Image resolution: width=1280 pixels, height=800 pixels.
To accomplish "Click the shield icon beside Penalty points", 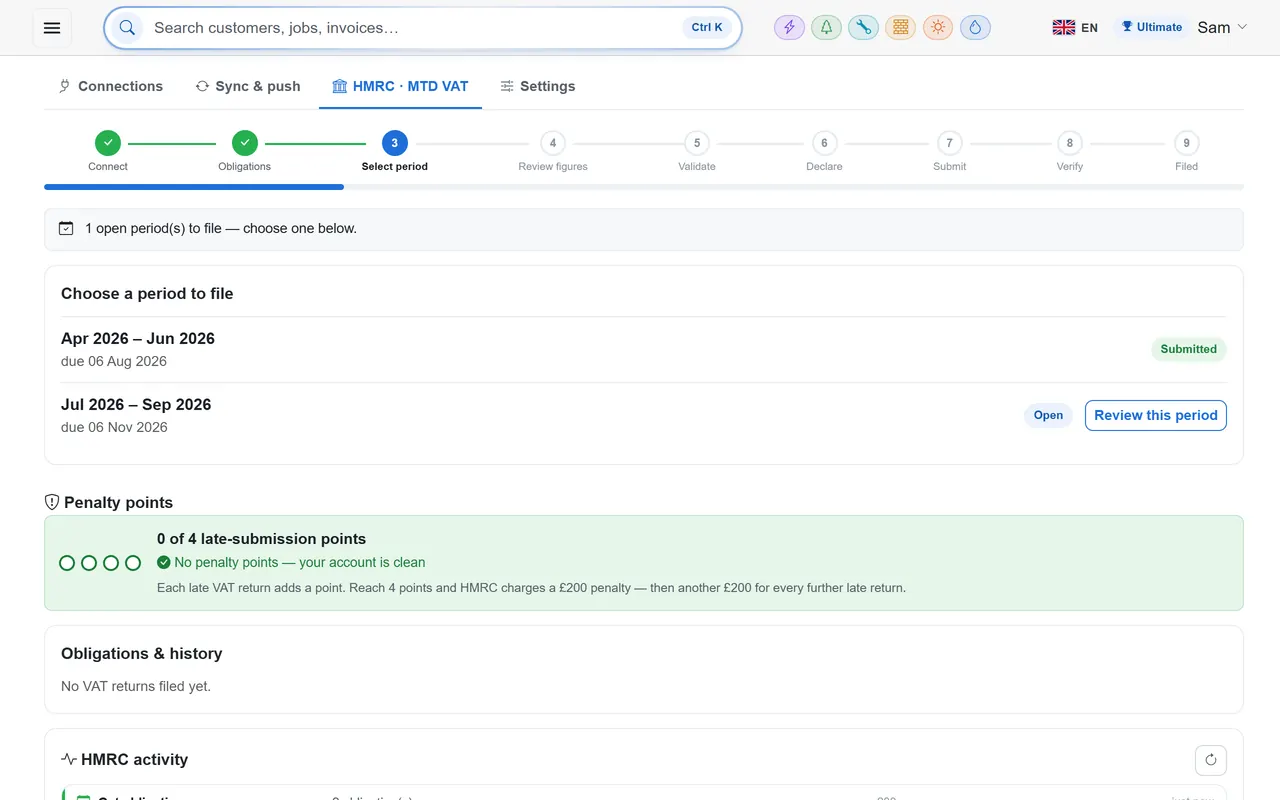I will [x=52, y=502].
